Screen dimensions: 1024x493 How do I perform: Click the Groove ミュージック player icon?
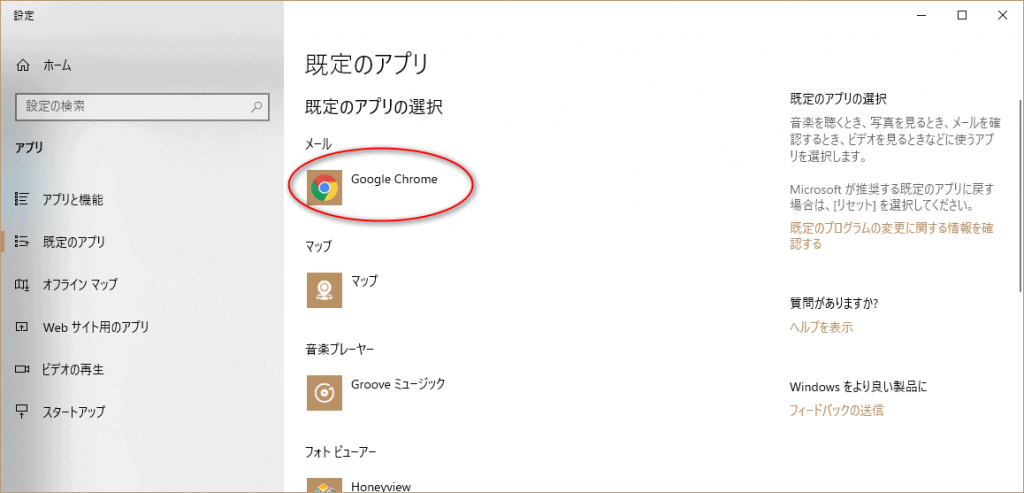coord(323,392)
